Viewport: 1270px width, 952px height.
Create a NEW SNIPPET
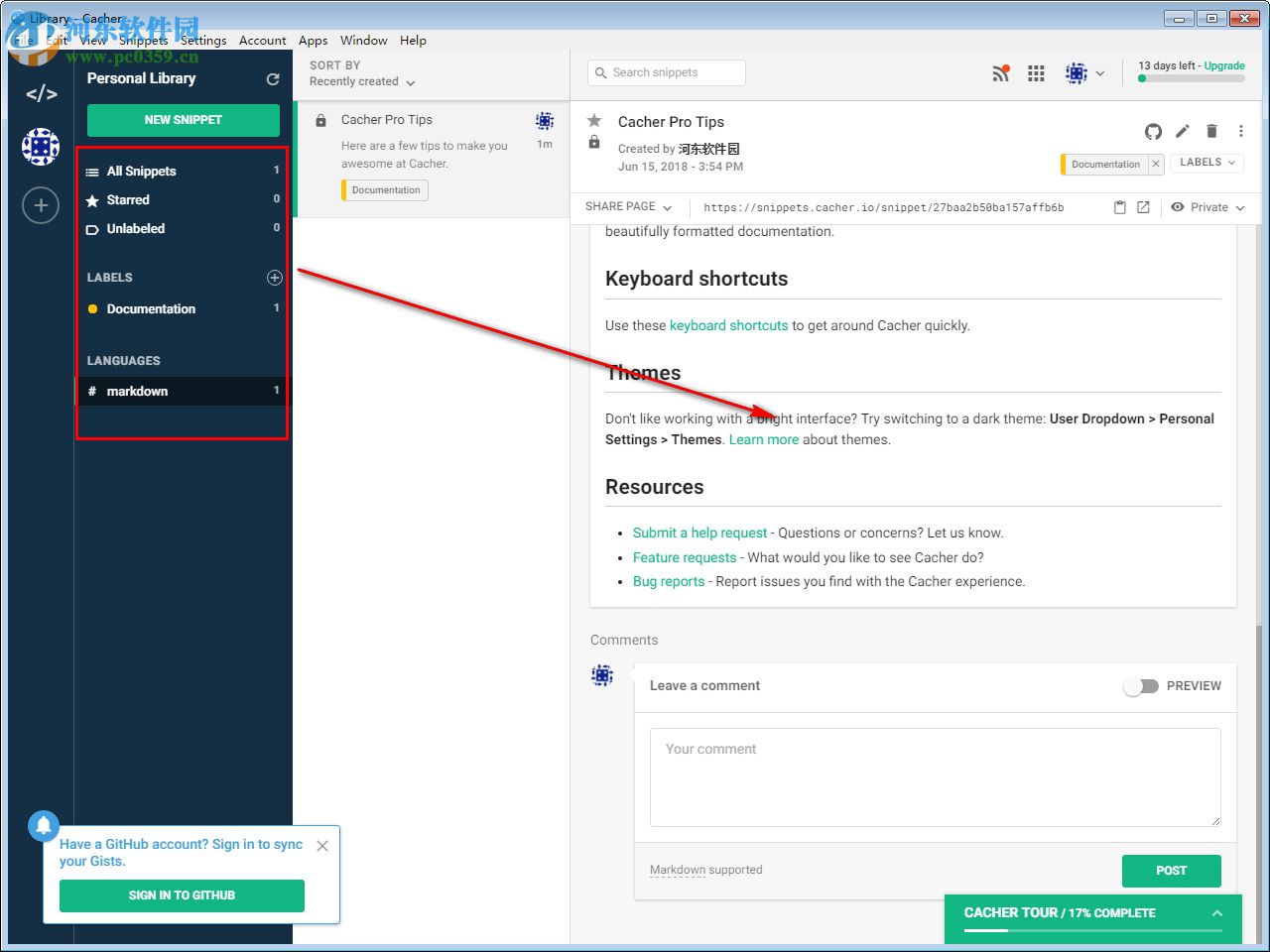(184, 120)
